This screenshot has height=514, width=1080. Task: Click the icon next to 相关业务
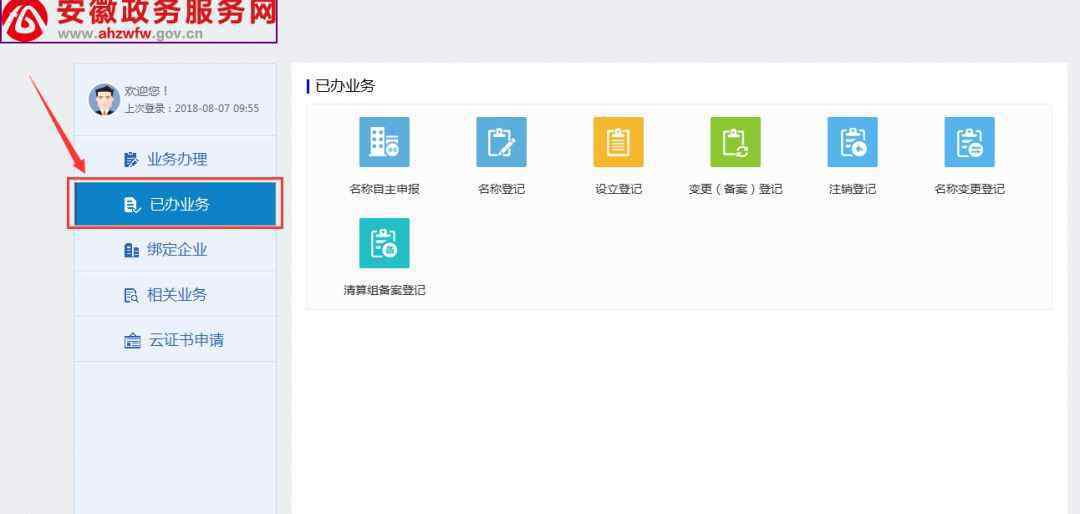click(131, 296)
